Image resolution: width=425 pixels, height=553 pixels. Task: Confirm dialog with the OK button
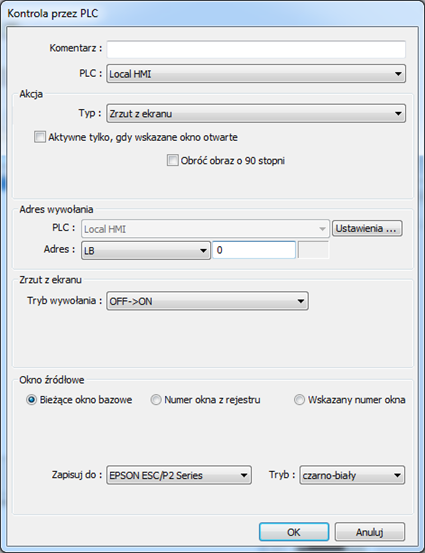tap(294, 532)
